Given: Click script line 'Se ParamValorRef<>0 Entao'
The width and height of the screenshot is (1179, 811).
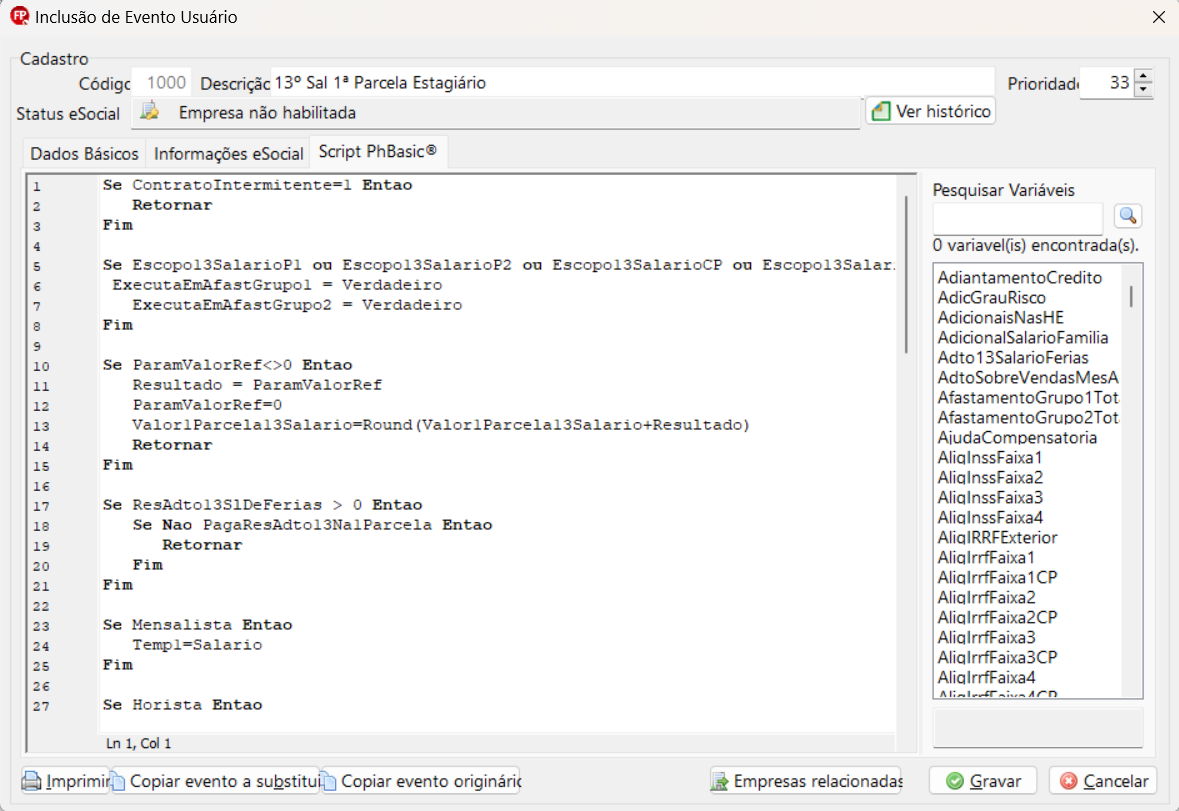Looking at the screenshot, I should tap(227, 365).
